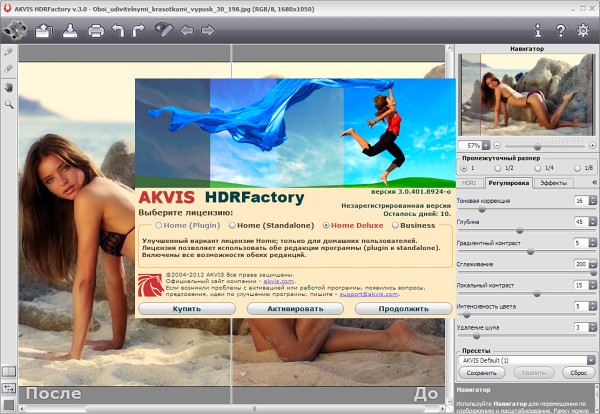Screen dimensions: 600x414
Task: Click the Navigator preview thumbnail
Action: [x=527, y=95]
